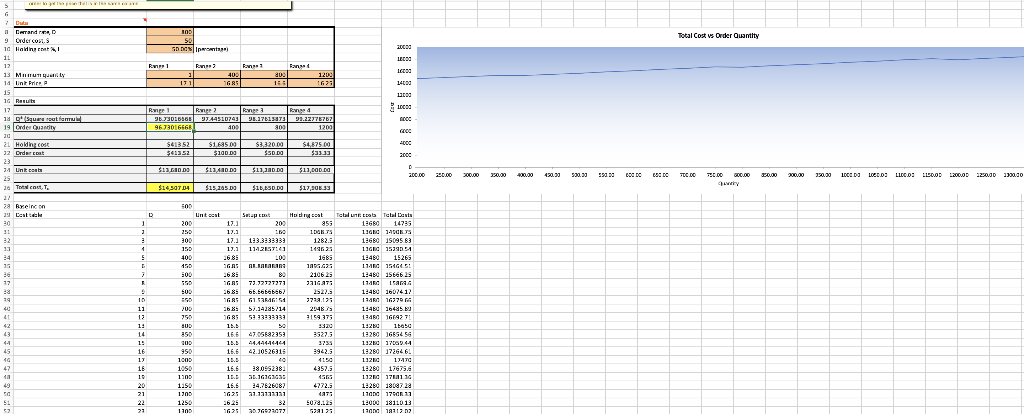Viewport: 1024px width, 414px height.
Task: Select setup cost cell 133.3333333
Action: click(x=264, y=240)
